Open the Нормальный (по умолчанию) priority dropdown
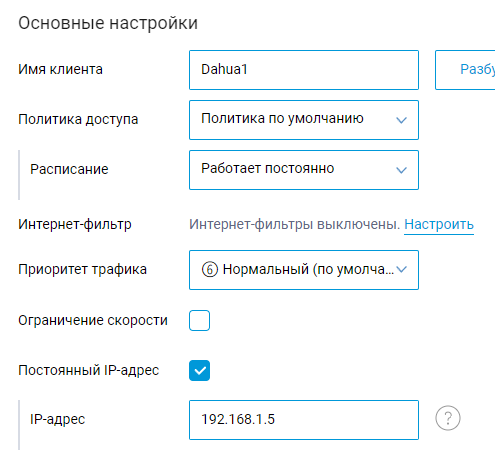The height and width of the screenshot is (450, 495). tap(304, 270)
